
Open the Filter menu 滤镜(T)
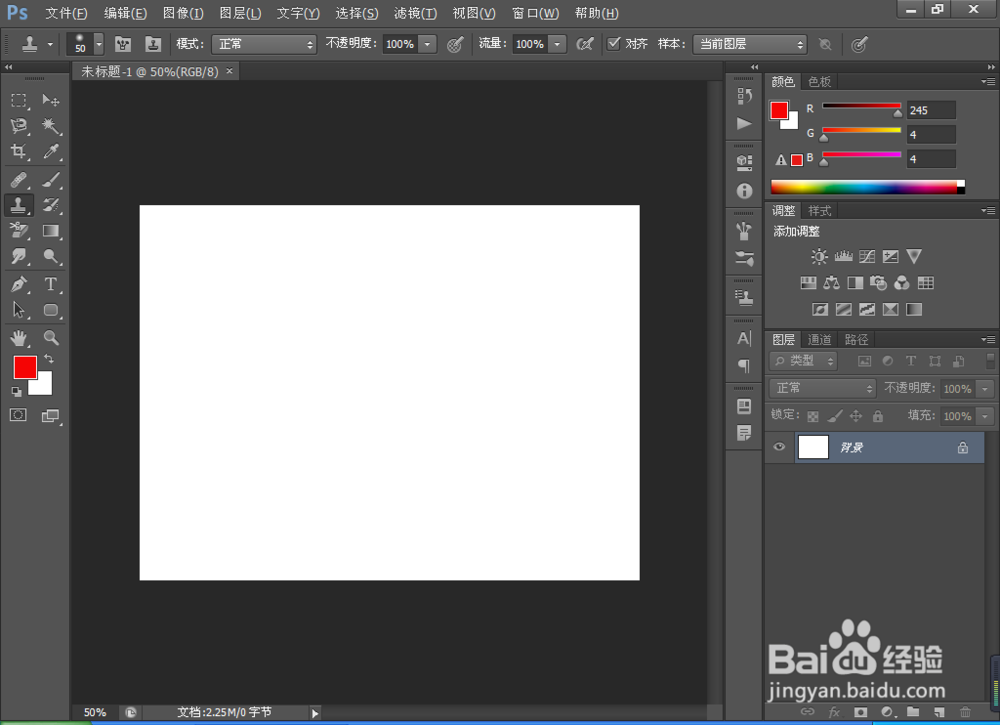[x=415, y=13]
